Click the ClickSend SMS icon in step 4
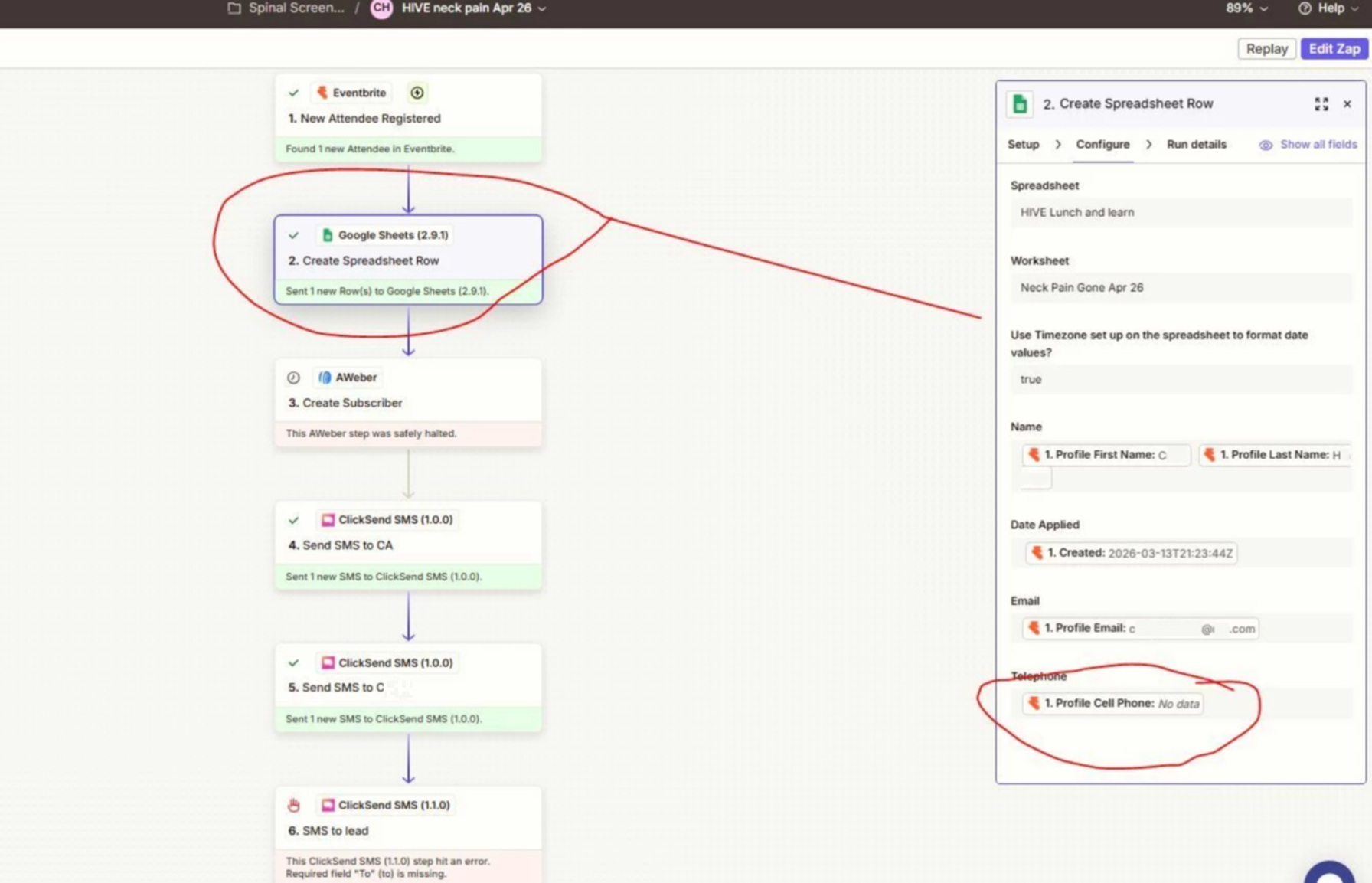This screenshot has width=1372, height=883. 328,520
